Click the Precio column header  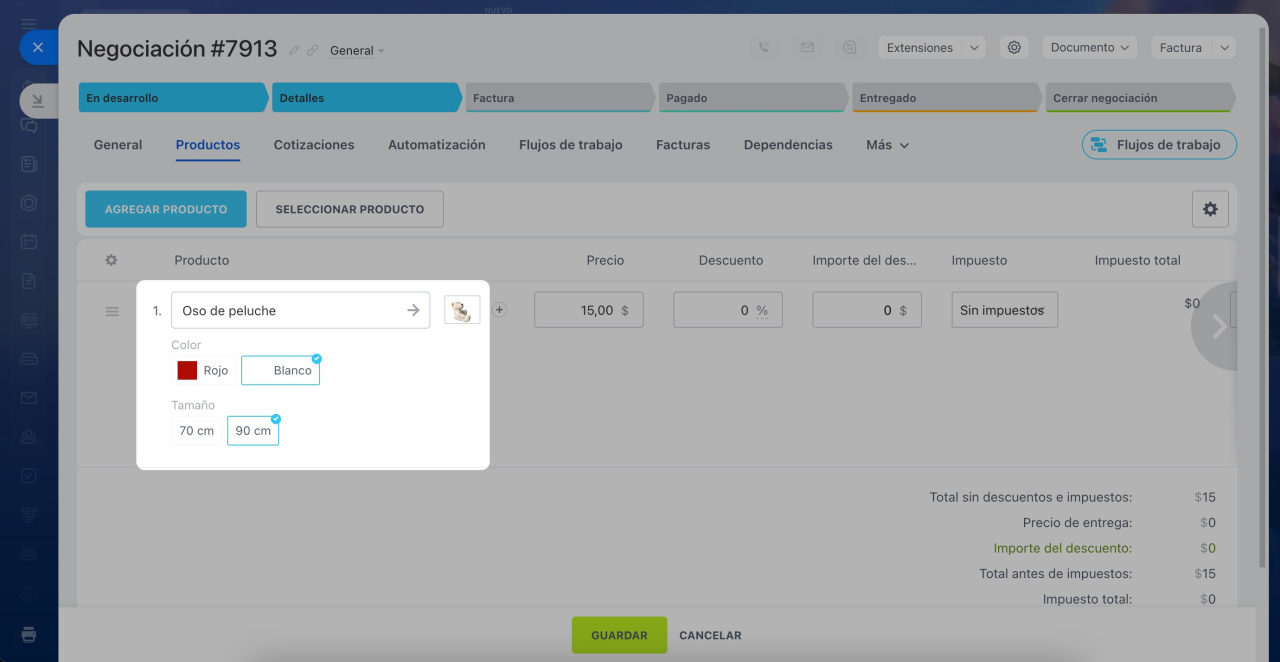pyautogui.click(x=605, y=260)
